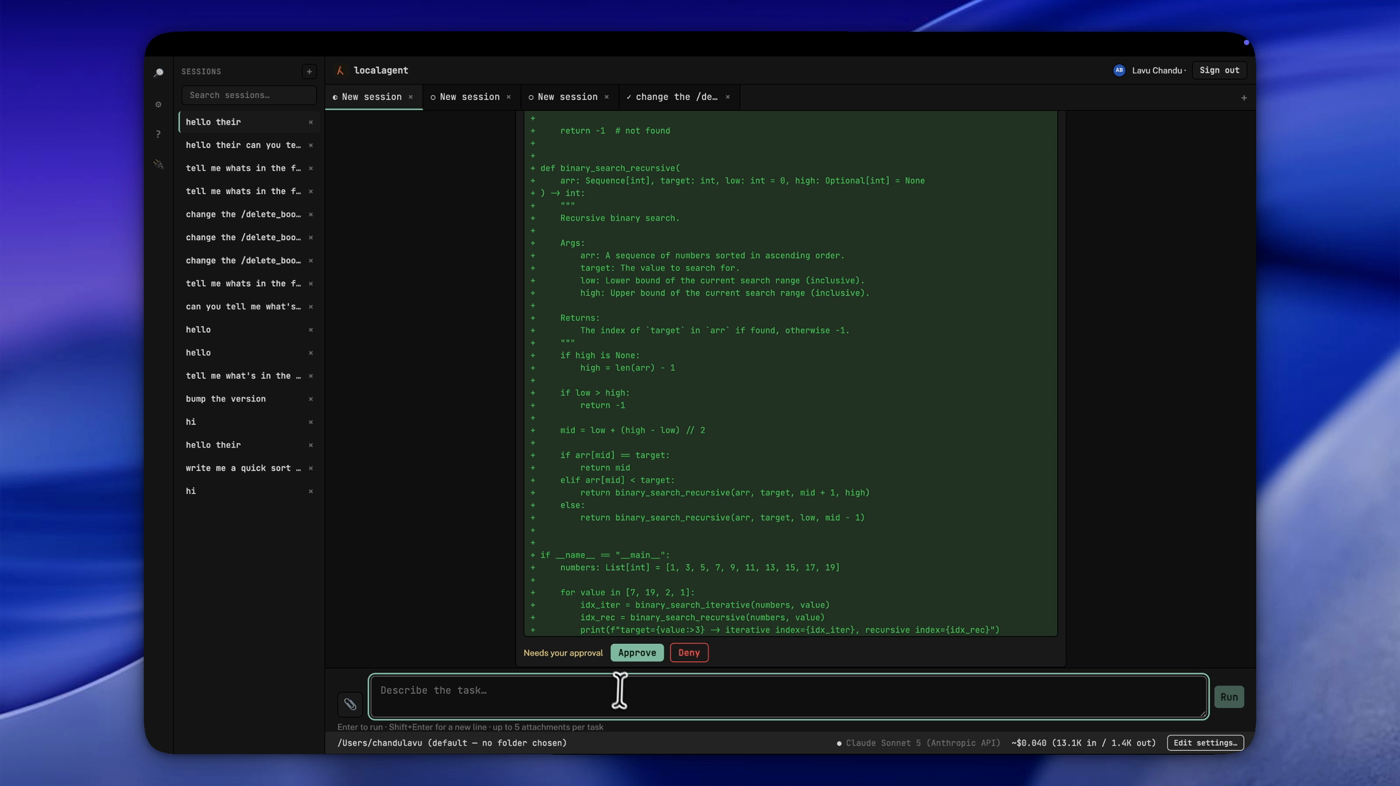Viewport: 1400px width, 786px height.
Task: Add a new session with sidebar plus
Action: 309,72
